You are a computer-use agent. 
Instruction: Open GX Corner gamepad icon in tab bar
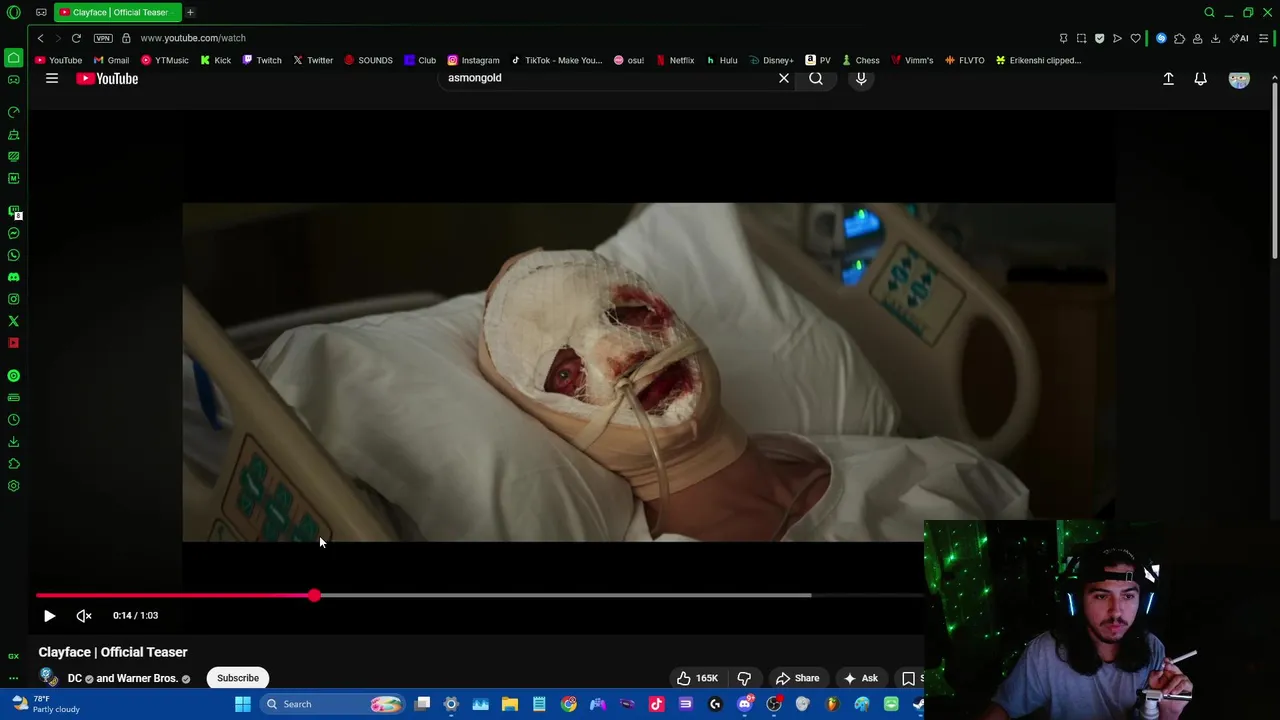pyautogui.click(x=41, y=12)
